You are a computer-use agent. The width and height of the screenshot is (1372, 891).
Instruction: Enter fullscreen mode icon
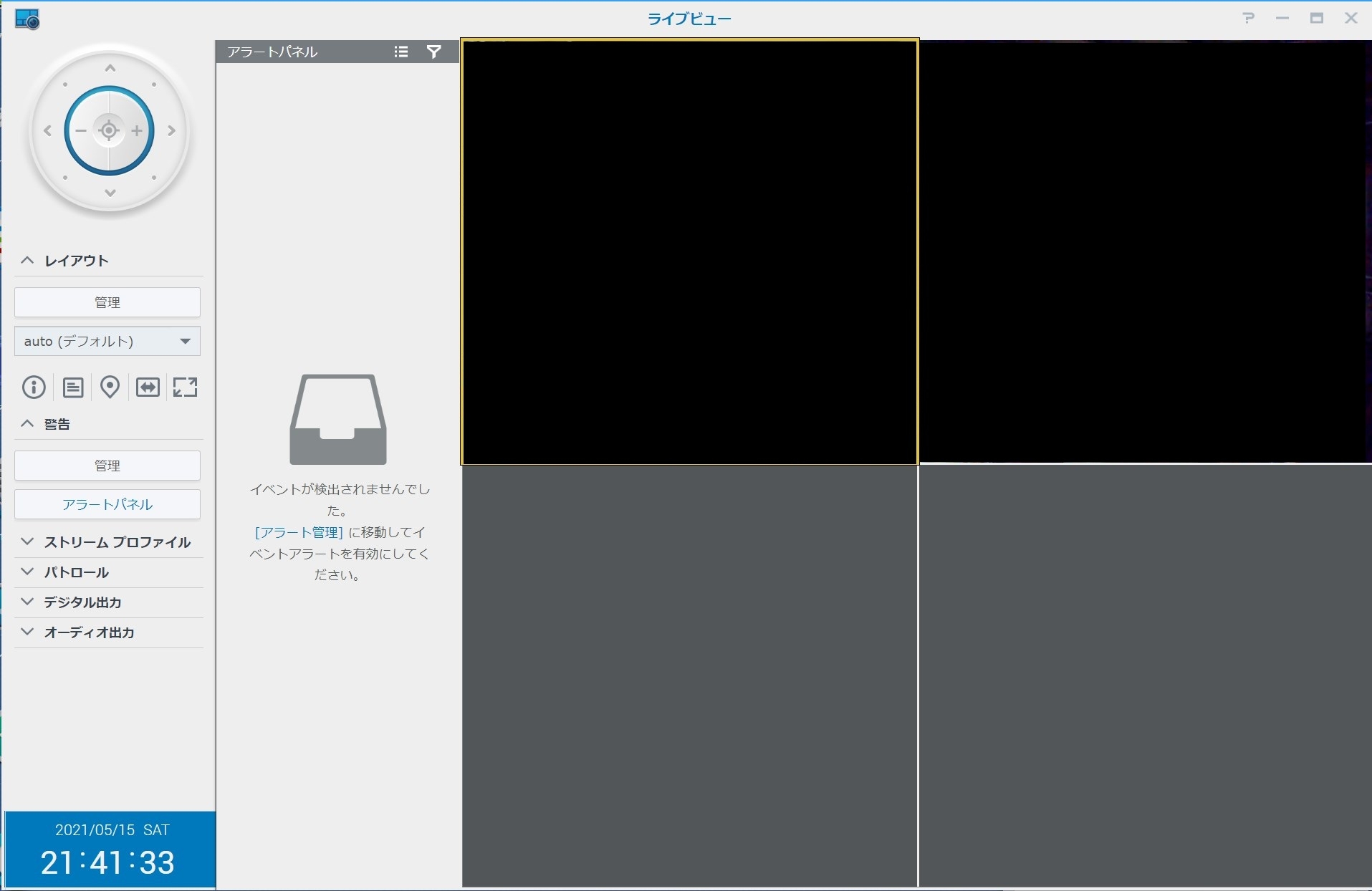185,387
